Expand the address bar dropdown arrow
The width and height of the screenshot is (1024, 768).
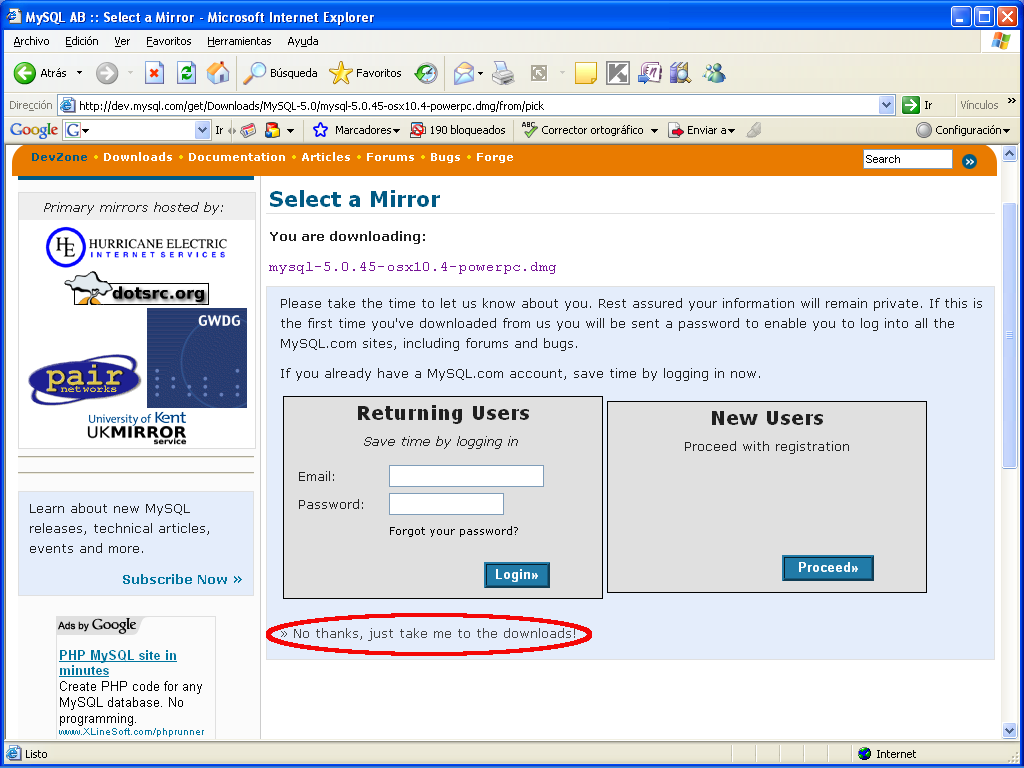point(886,105)
